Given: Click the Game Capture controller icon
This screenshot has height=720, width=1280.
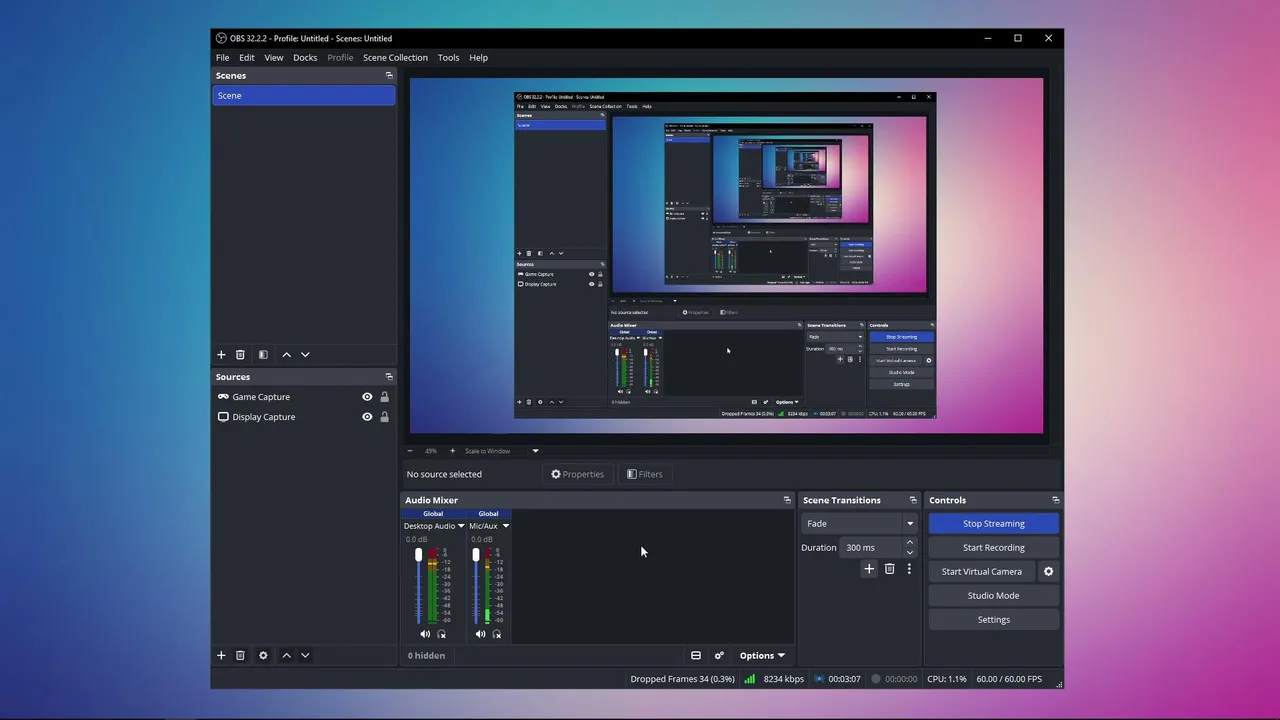Looking at the screenshot, I should coord(223,397).
